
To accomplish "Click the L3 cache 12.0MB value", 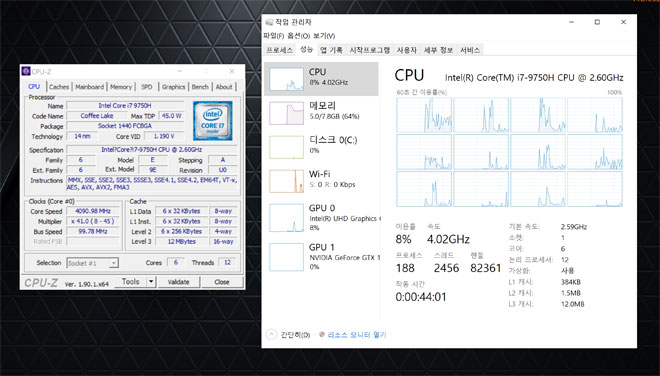I will click(572, 304).
